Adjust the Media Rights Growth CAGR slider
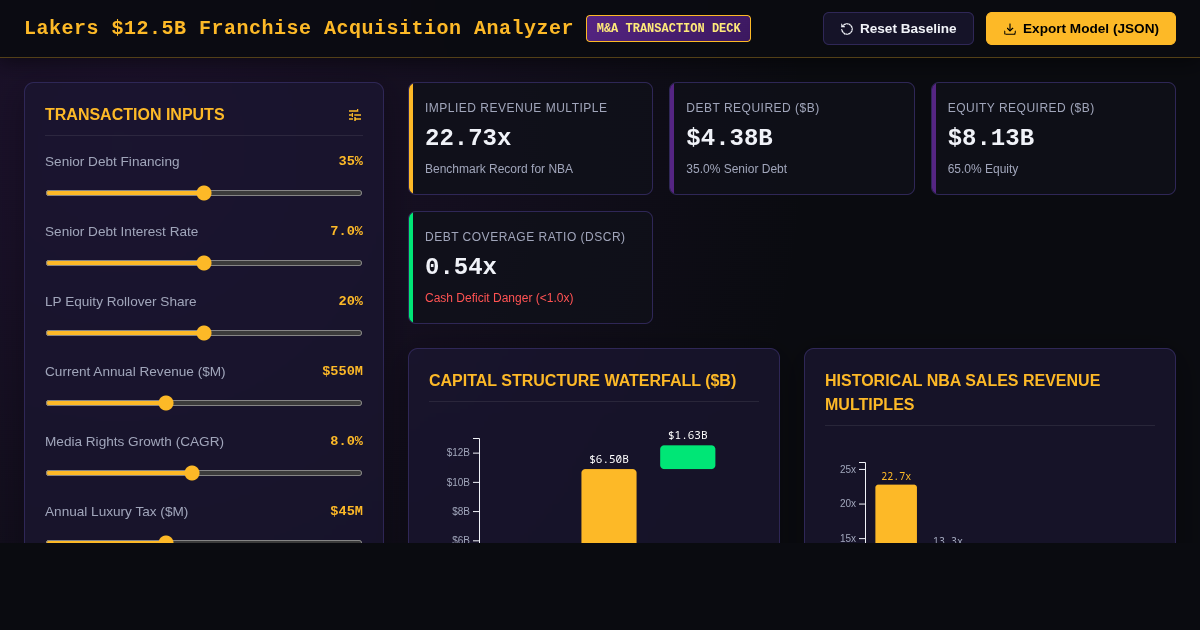The height and width of the screenshot is (630, 1200). 204,473
